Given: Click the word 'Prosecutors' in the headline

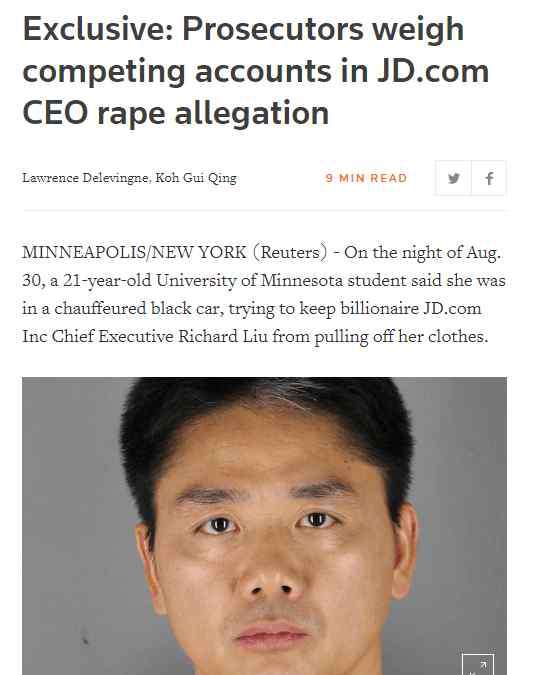Looking at the screenshot, I should pos(273,29).
